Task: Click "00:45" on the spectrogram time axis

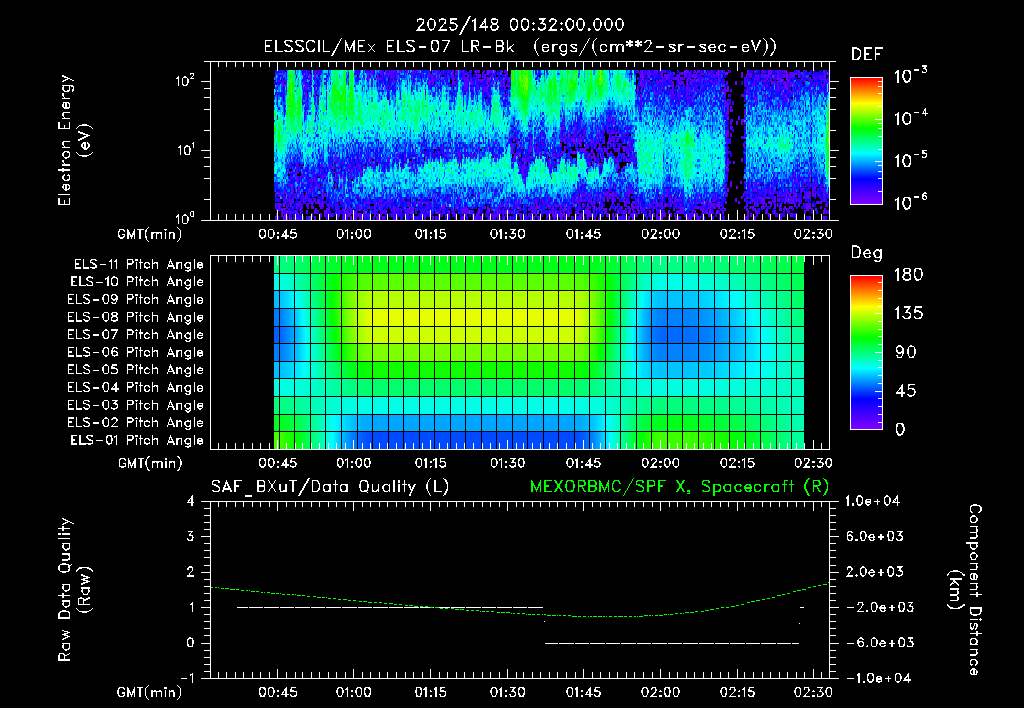Action: click(278, 234)
